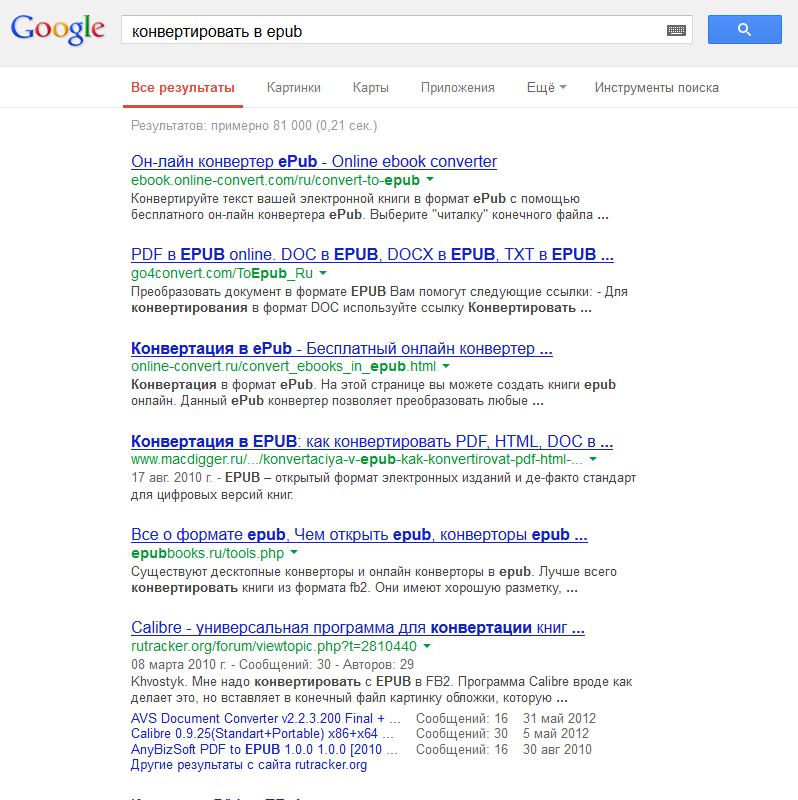798x800 pixels.
Task: Open Конвертация в ePub Бесплатный онлайн конвертер
Action: click(x=342, y=348)
